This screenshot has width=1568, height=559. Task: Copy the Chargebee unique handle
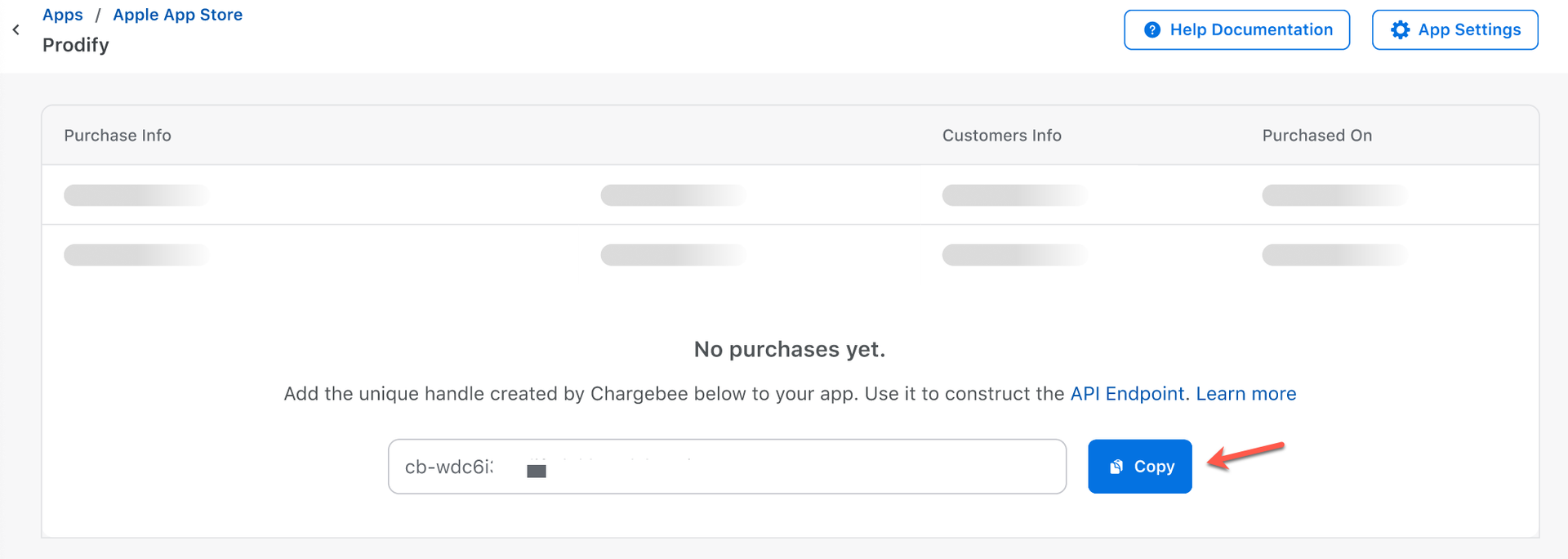tap(1139, 467)
